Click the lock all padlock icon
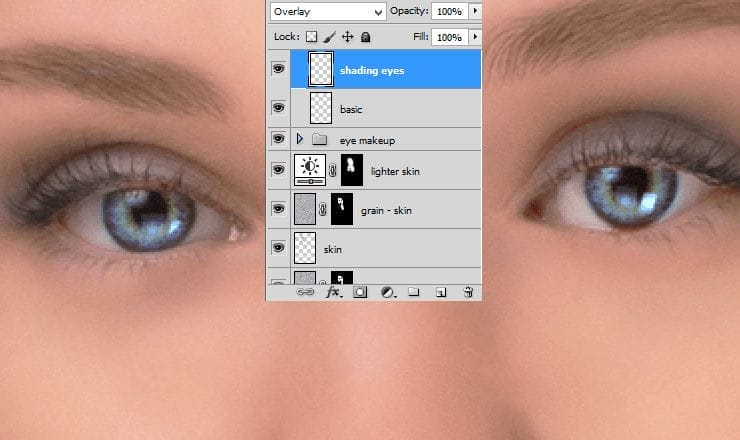 pyautogui.click(x=366, y=37)
